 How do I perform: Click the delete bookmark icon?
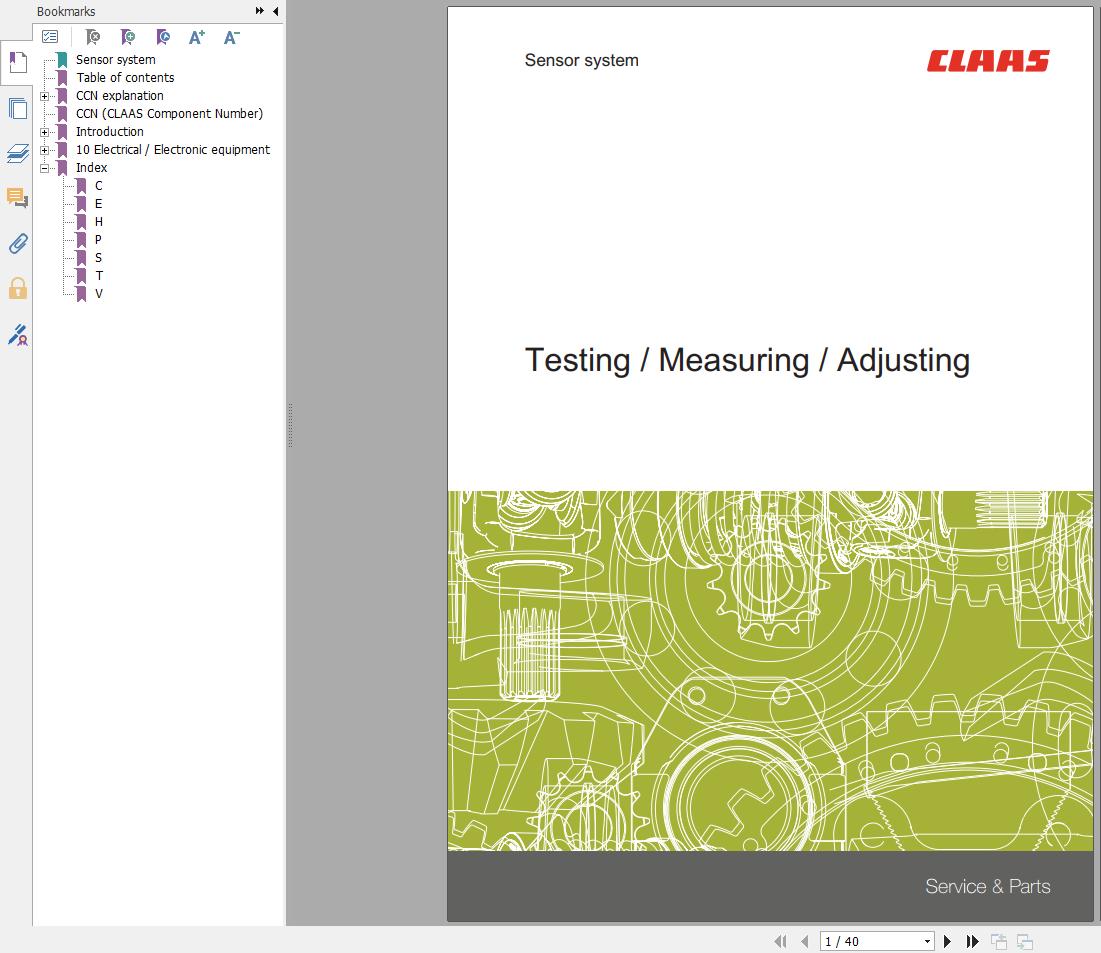point(92,37)
